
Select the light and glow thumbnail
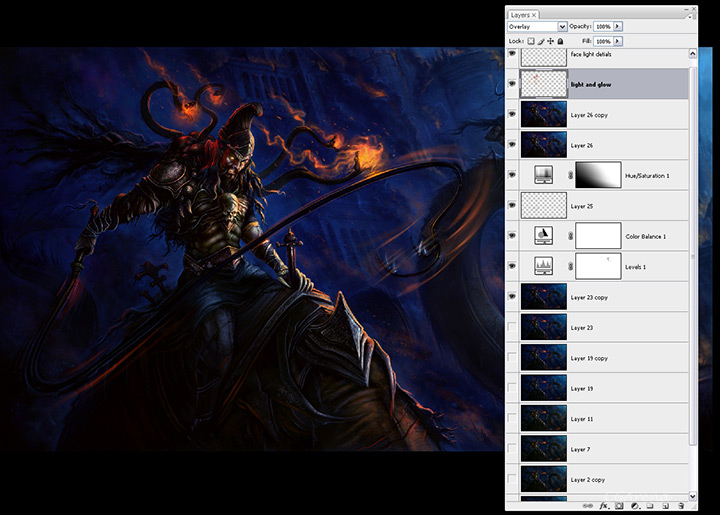tap(544, 84)
